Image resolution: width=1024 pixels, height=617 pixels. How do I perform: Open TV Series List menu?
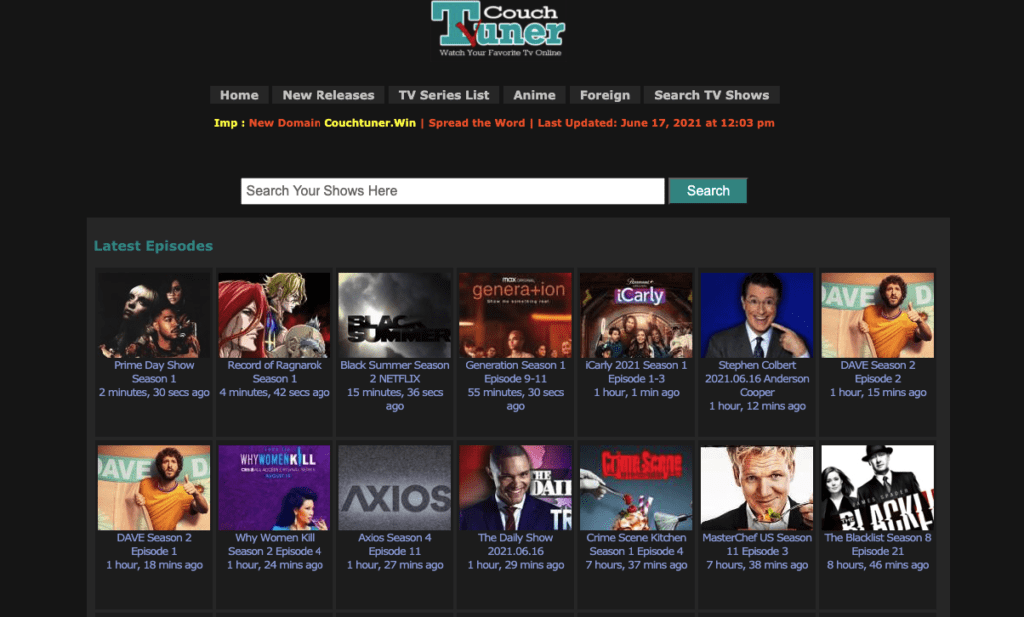click(x=443, y=95)
